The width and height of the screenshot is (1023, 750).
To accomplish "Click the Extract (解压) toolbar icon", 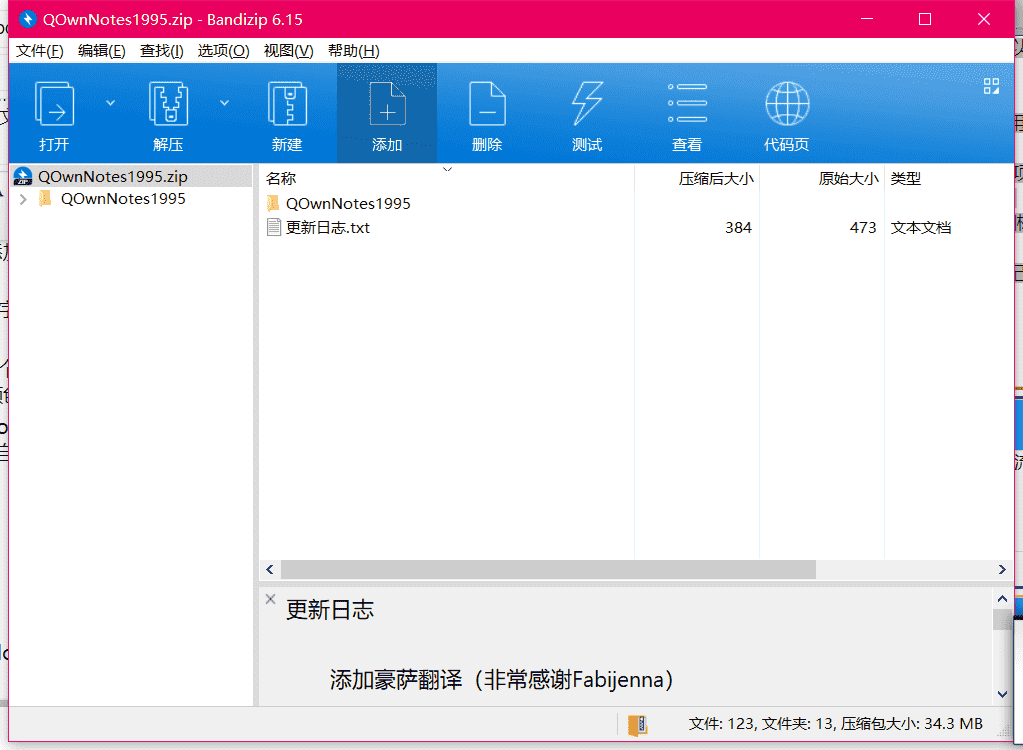I will pyautogui.click(x=168, y=104).
